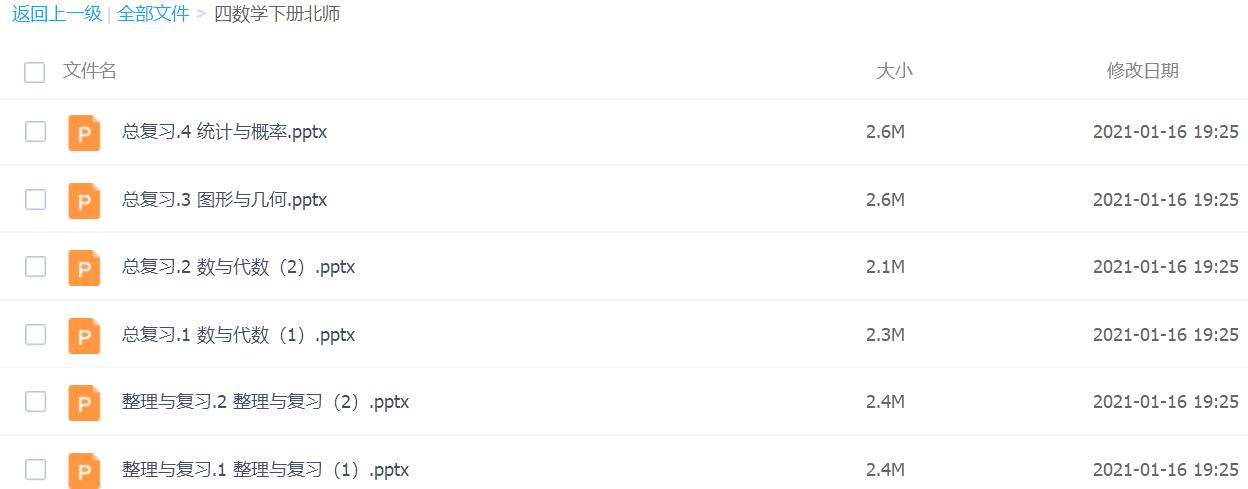Tick checkbox for 总复习.1 数与代数（1）.pptx
This screenshot has width=1248, height=489.
point(35,335)
